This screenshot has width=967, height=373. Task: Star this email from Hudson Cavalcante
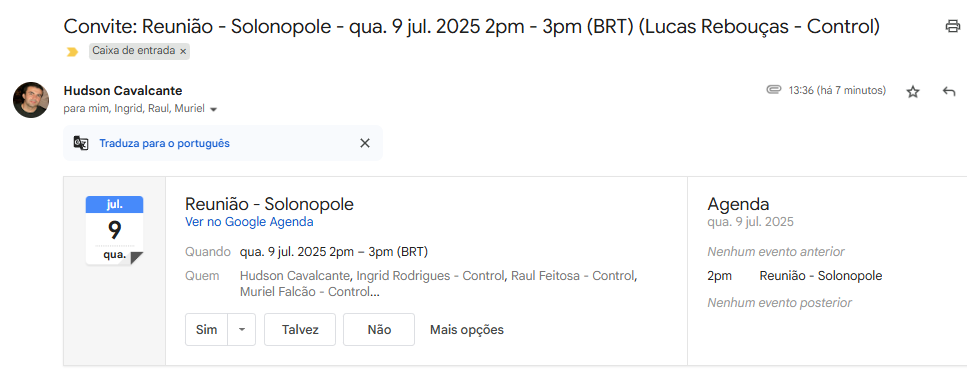(x=913, y=92)
